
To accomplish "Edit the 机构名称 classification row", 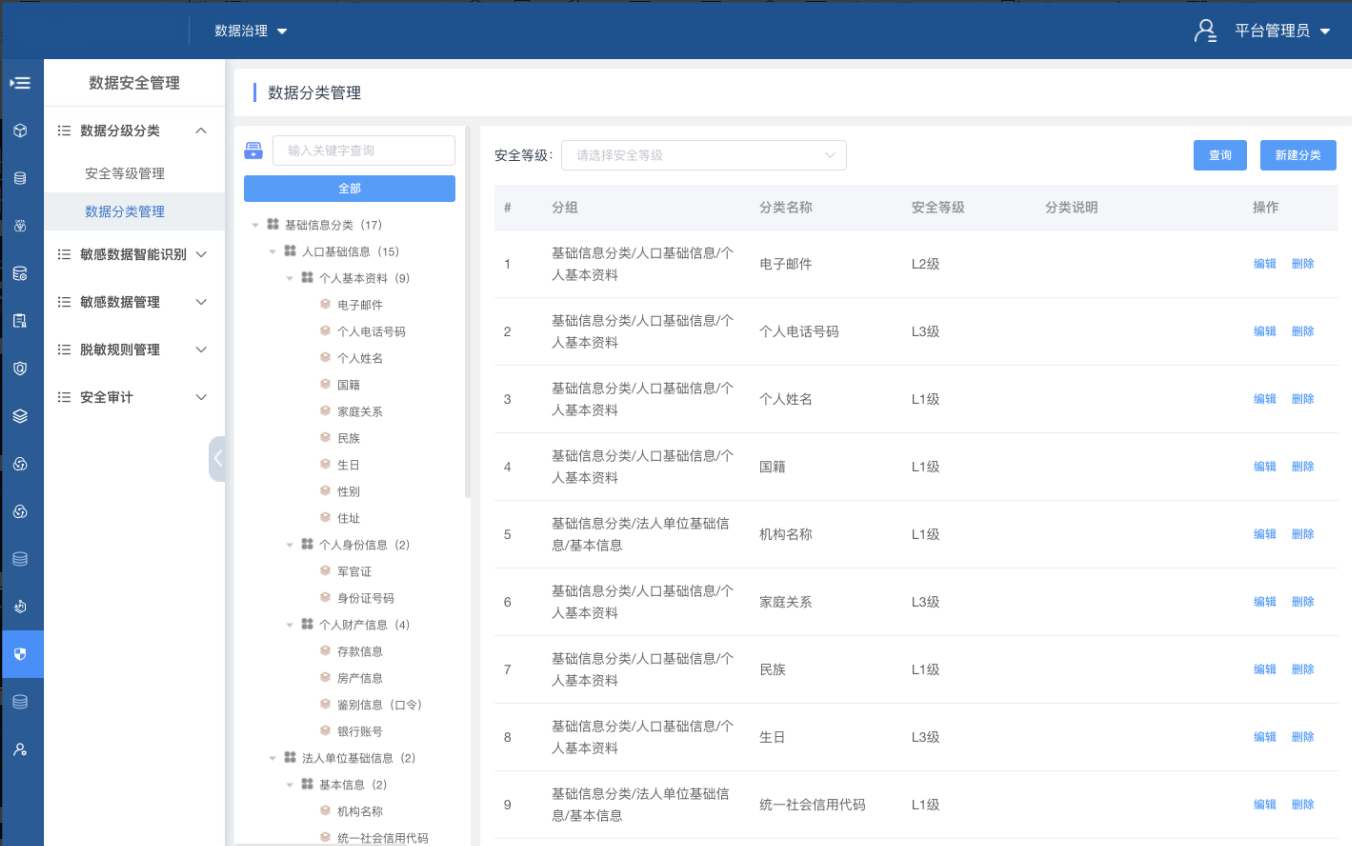I will pos(1265,534).
